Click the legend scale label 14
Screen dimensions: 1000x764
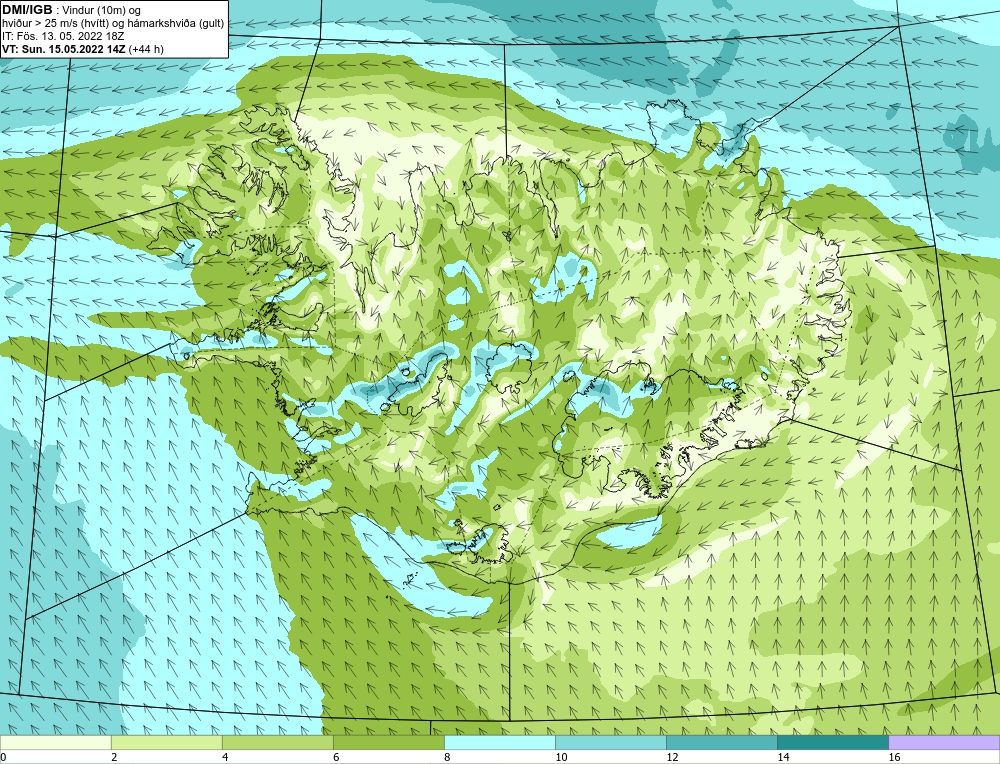point(783,757)
